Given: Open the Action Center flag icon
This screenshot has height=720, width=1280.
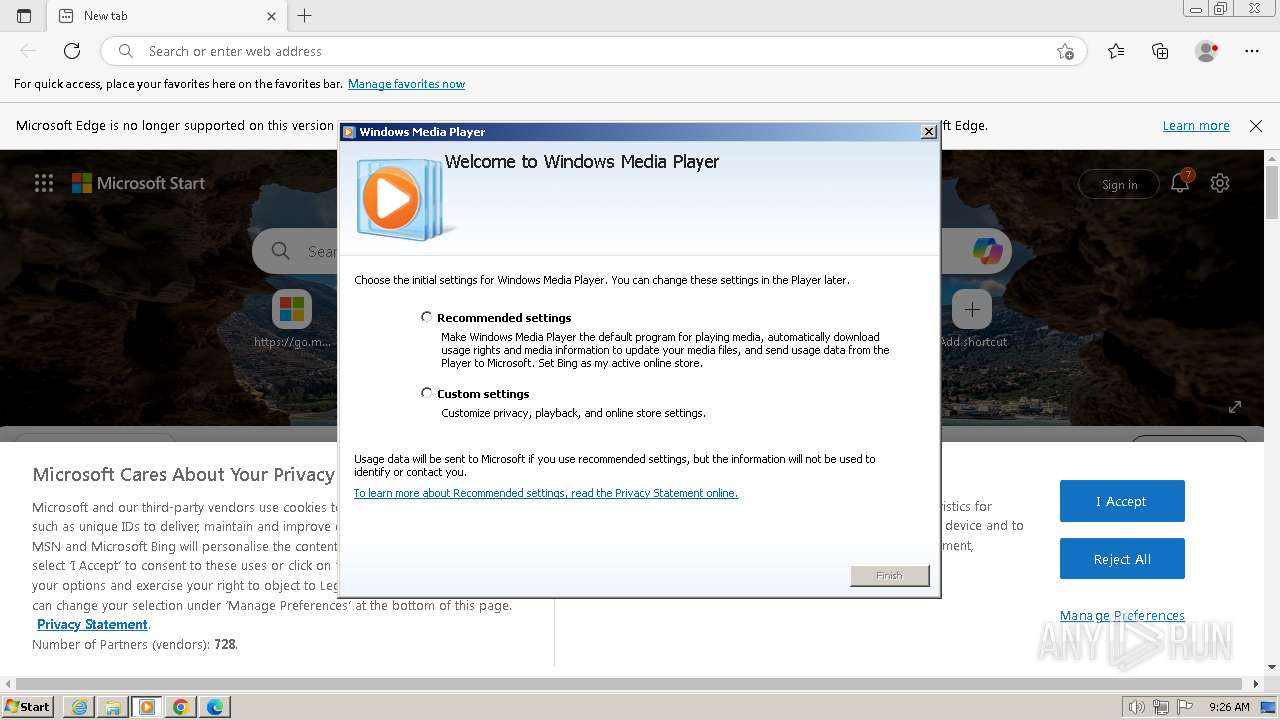Looking at the screenshot, I should [1183, 707].
